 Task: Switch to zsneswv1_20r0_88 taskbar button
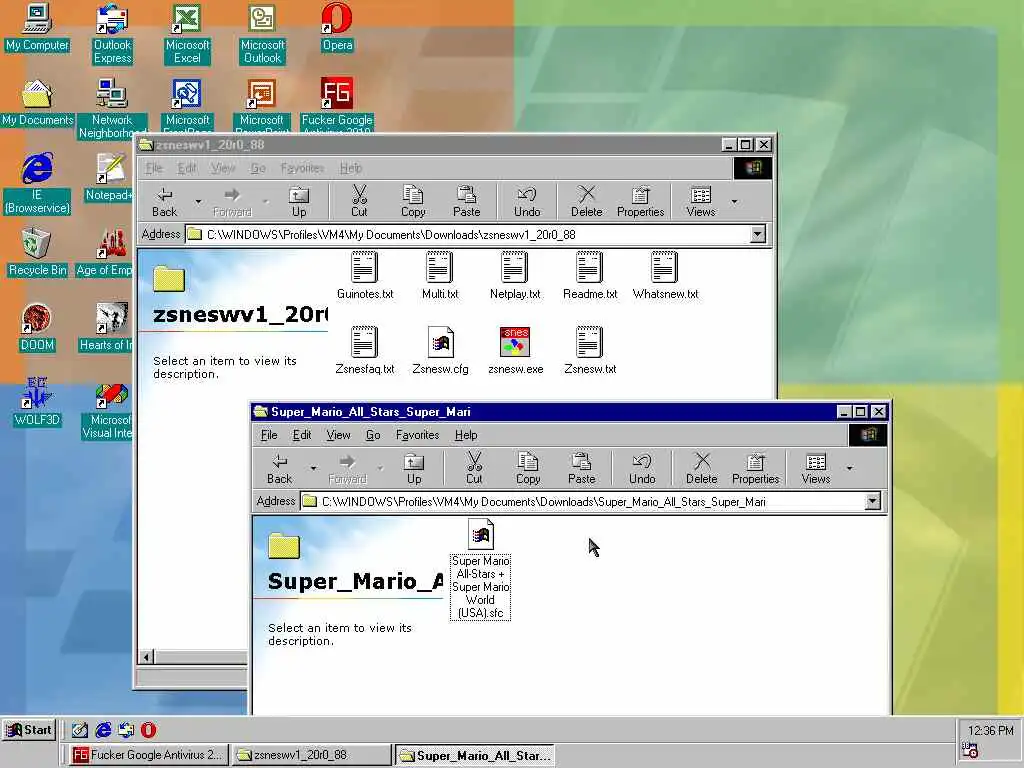coord(311,755)
